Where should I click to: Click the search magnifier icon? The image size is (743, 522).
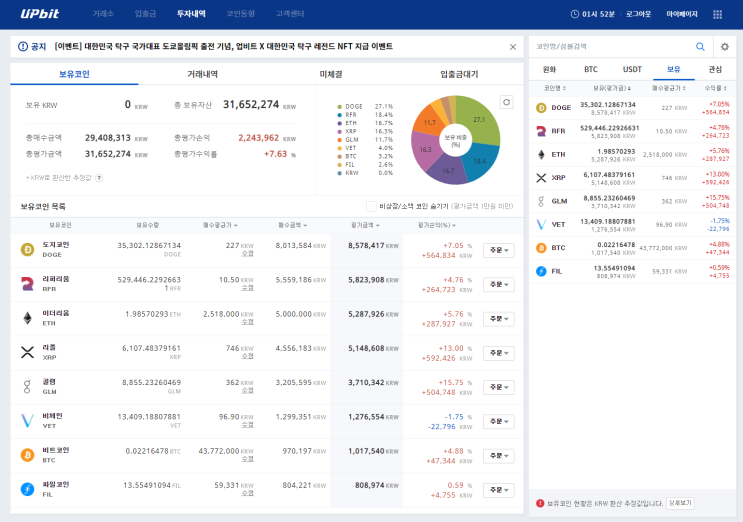tap(700, 46)
